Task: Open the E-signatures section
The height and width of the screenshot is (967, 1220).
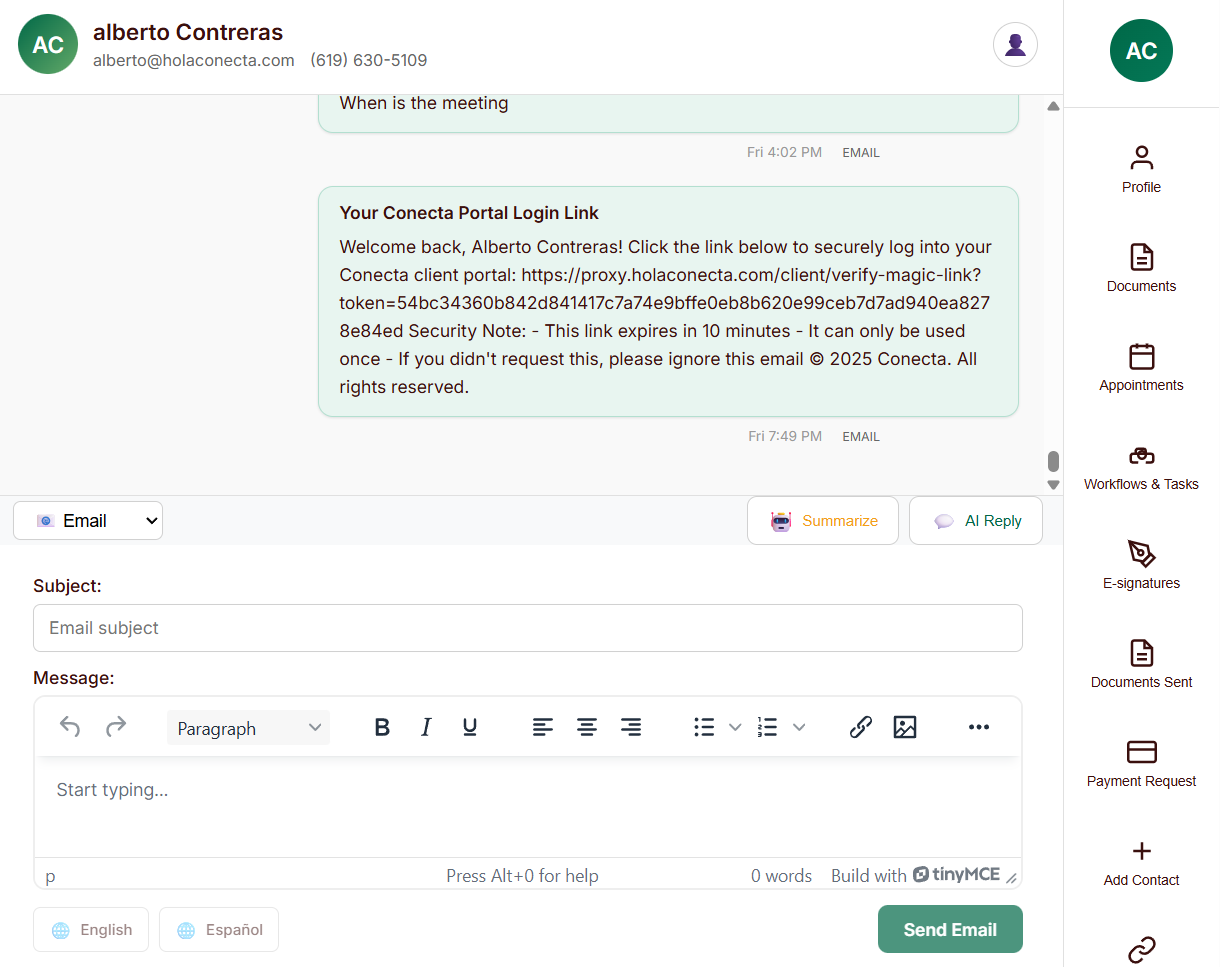Action: (x=1141, y=563)
